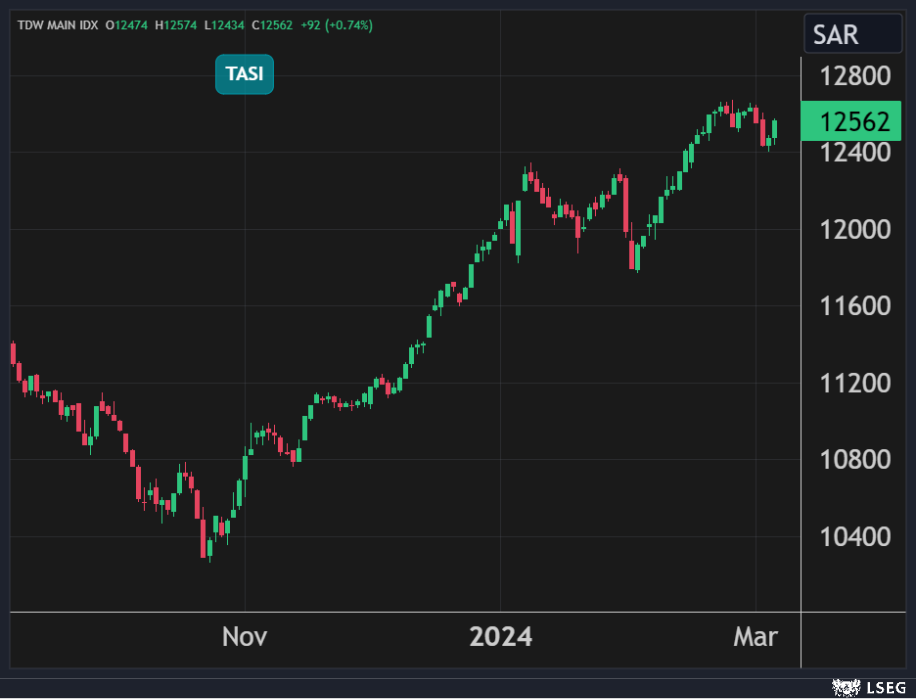
Task: Click the LSEG logo icon
Action: coord(848,688)
